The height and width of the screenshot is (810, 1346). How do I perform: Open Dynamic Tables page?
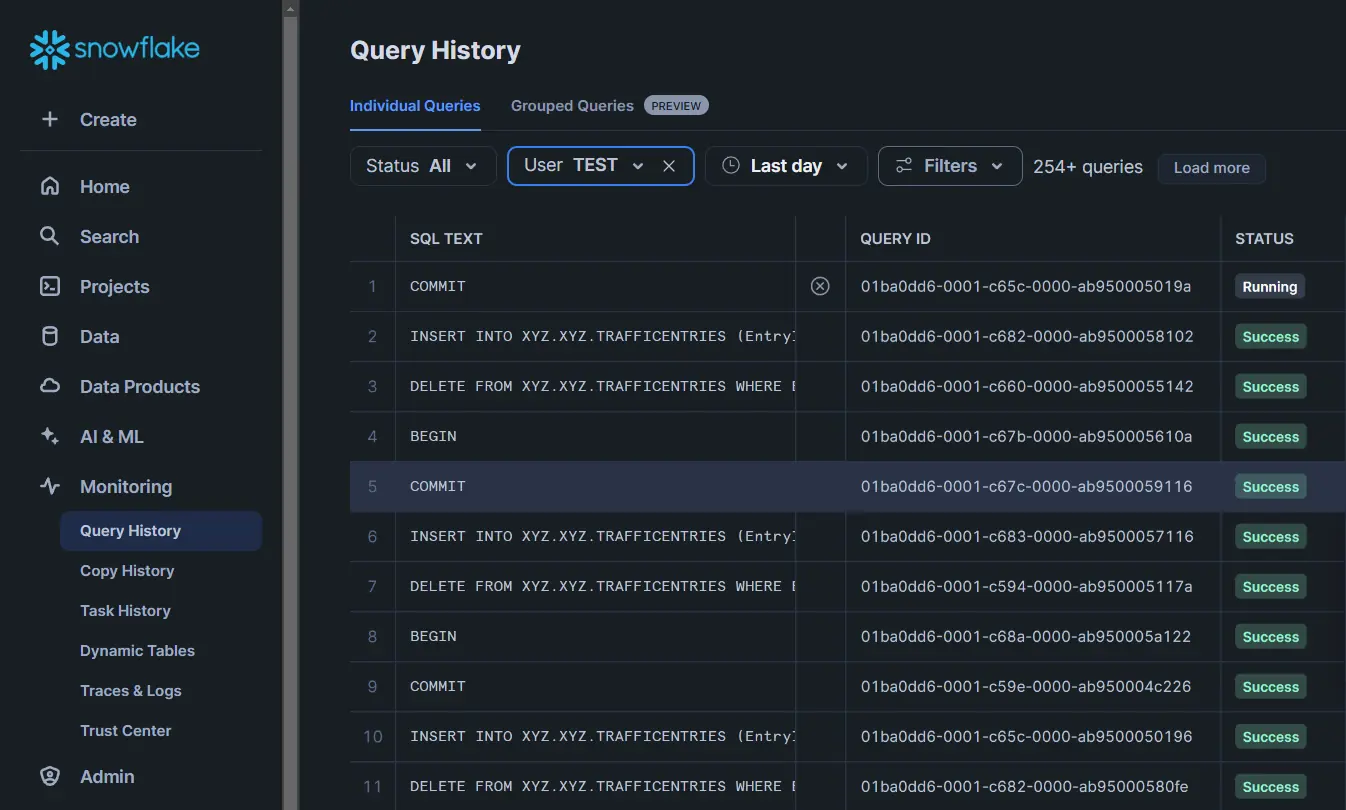[137, 651]
